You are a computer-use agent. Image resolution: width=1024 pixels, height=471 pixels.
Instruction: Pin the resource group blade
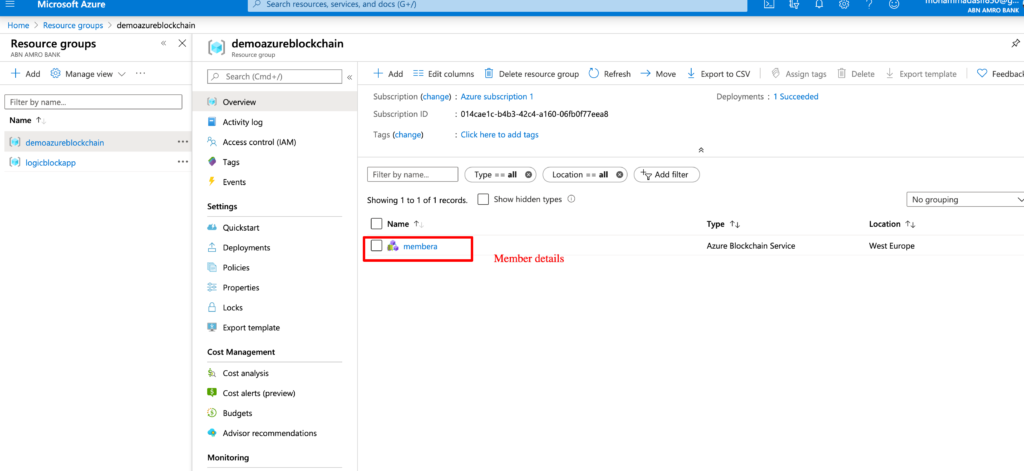coord(1015,44)
